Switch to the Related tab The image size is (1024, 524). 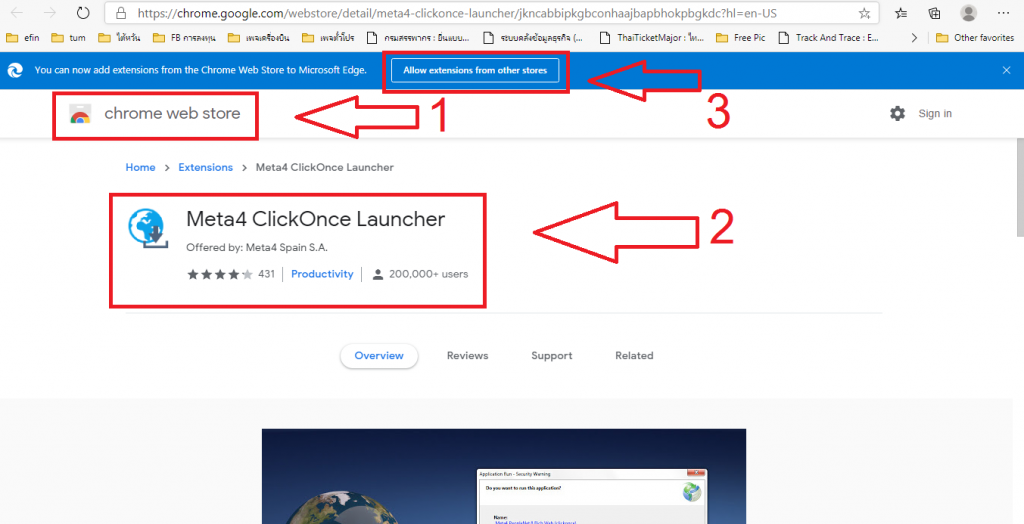click(x=634, y=356)
